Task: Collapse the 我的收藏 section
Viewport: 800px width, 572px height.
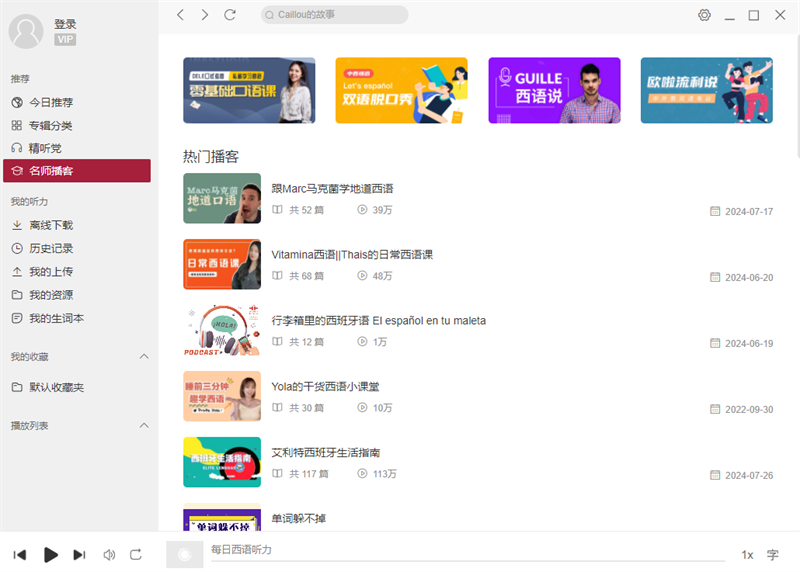Action: (x=143, y=357)
